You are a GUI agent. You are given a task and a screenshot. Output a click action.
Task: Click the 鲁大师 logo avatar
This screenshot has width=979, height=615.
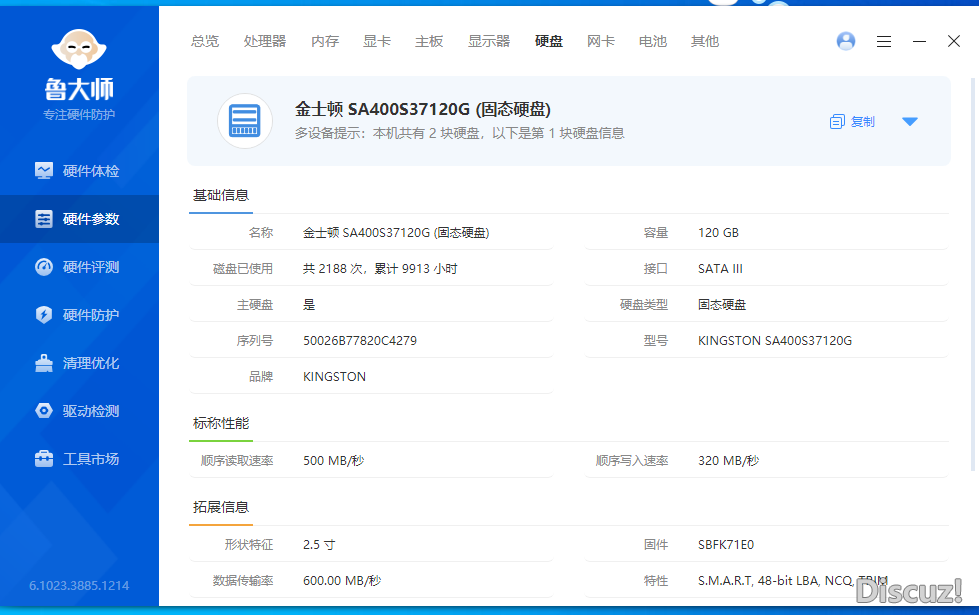[79, 49]
